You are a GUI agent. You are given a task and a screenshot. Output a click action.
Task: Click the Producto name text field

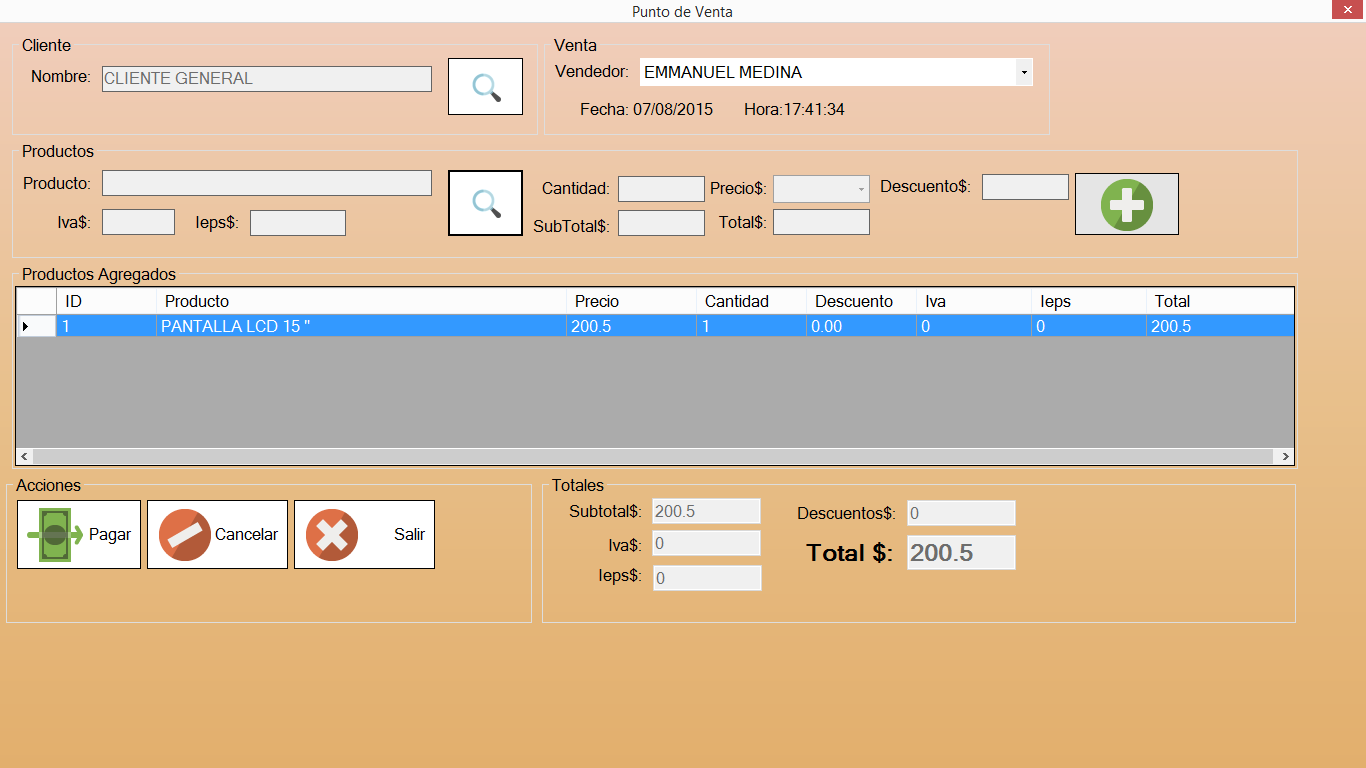[x=266, y=183]
